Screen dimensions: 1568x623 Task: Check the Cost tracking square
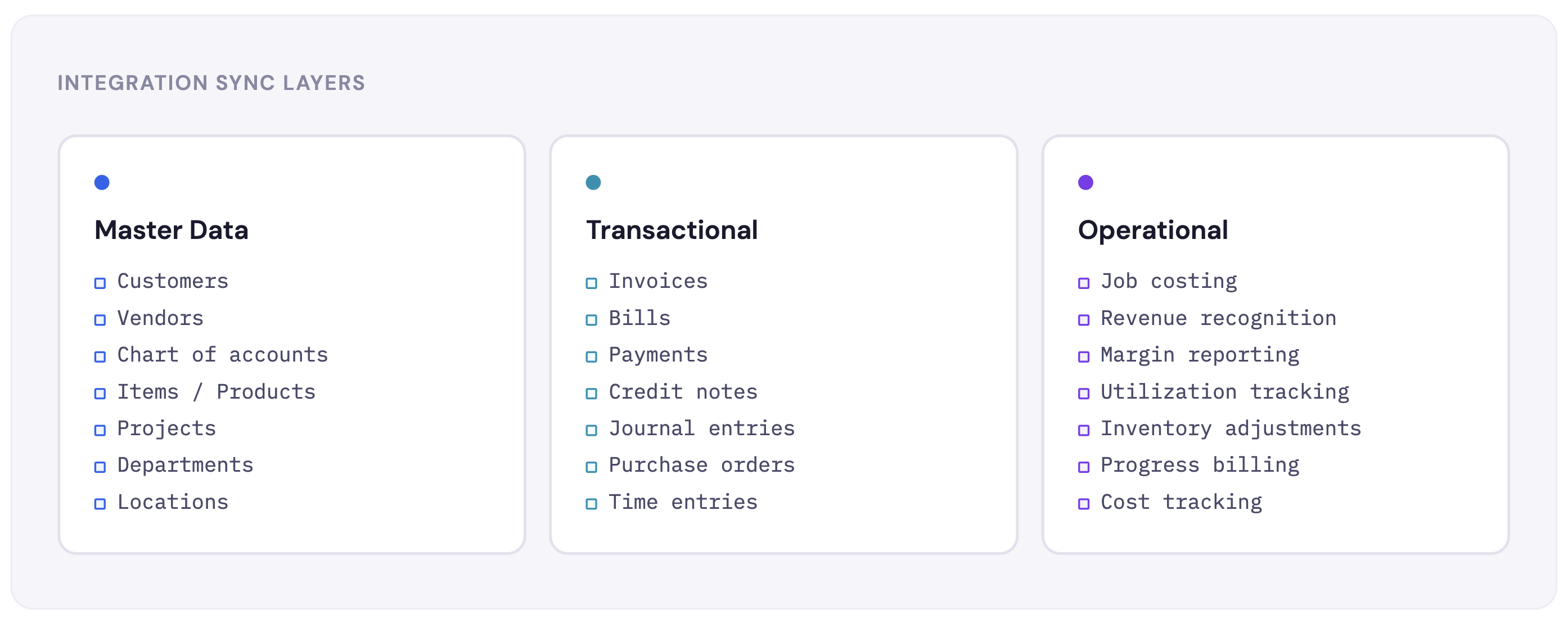click(x=1083, y=504)
